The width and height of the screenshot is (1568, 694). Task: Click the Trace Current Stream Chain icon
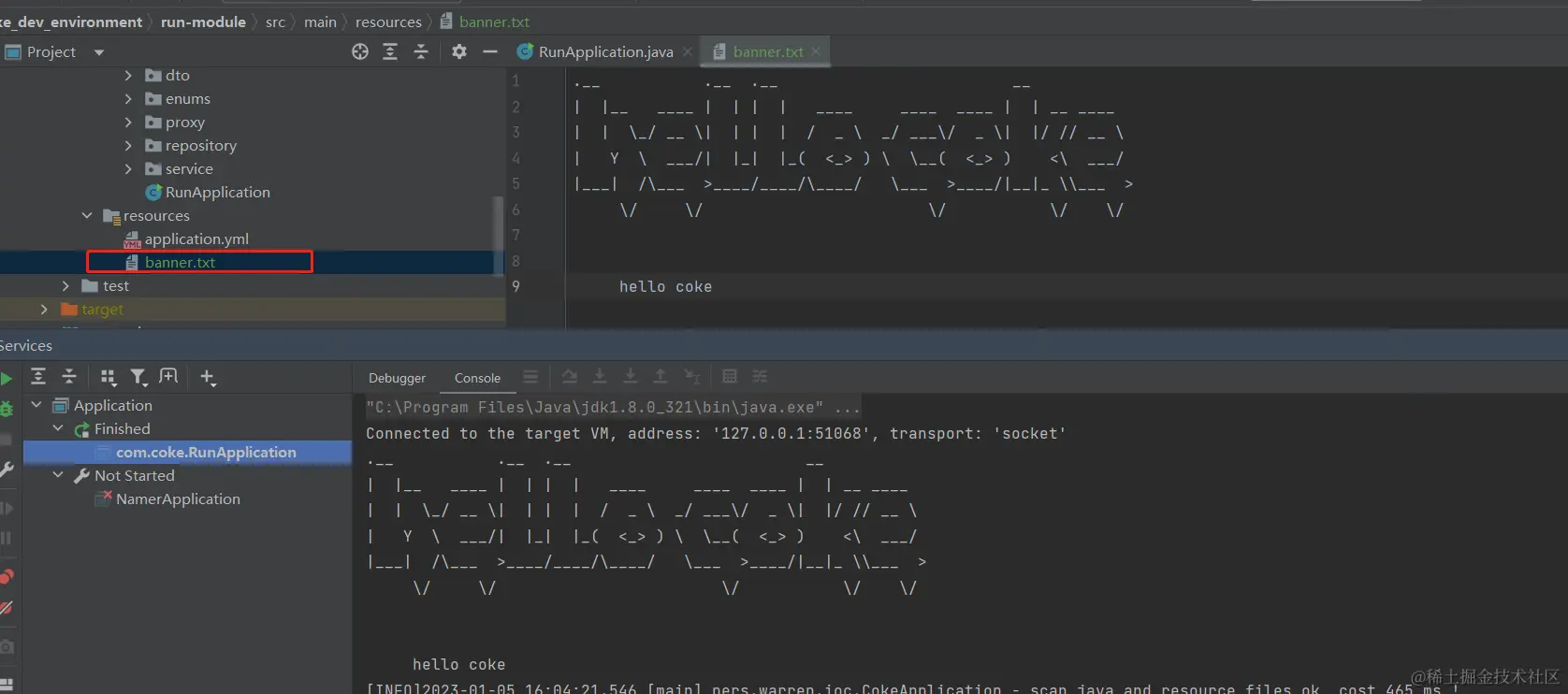coord(760,376)
